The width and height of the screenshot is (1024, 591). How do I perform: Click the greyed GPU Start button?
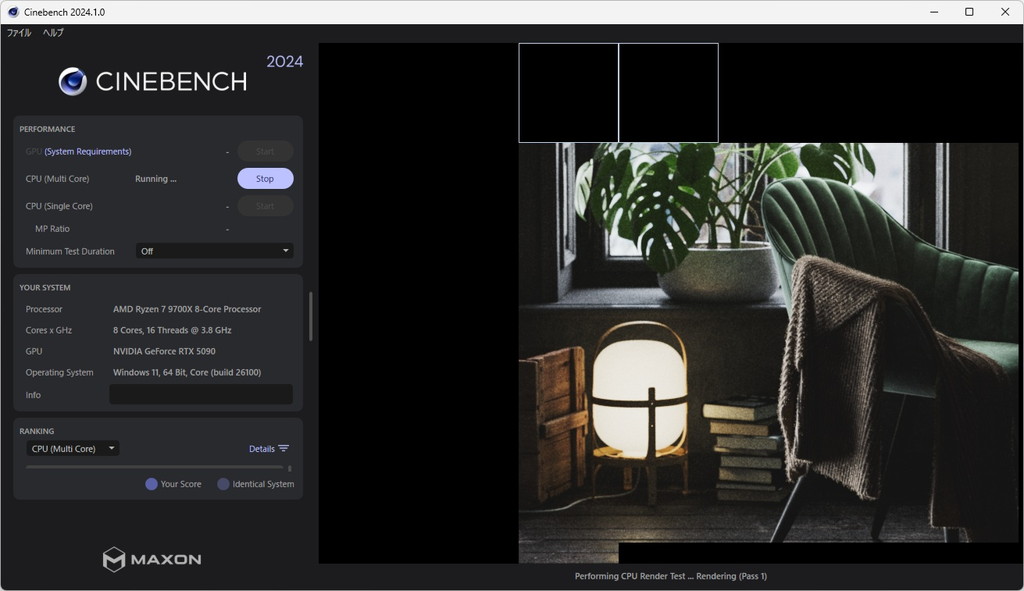[x=265, y=152]
